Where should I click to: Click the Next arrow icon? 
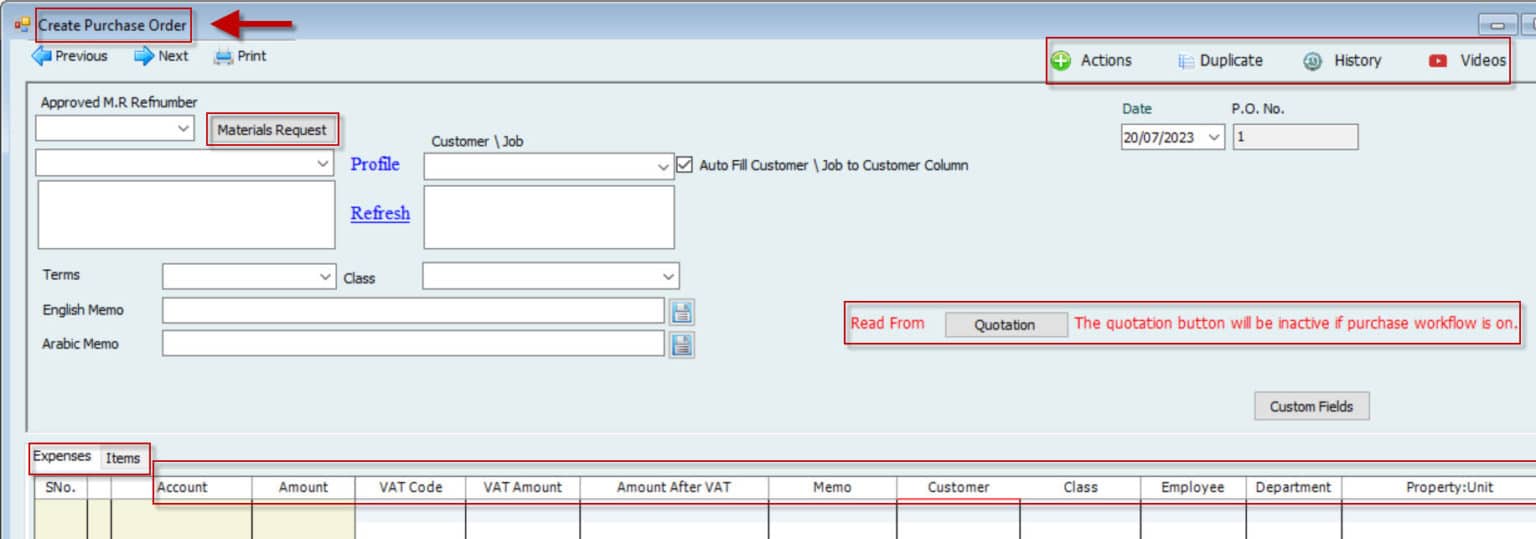144,57
